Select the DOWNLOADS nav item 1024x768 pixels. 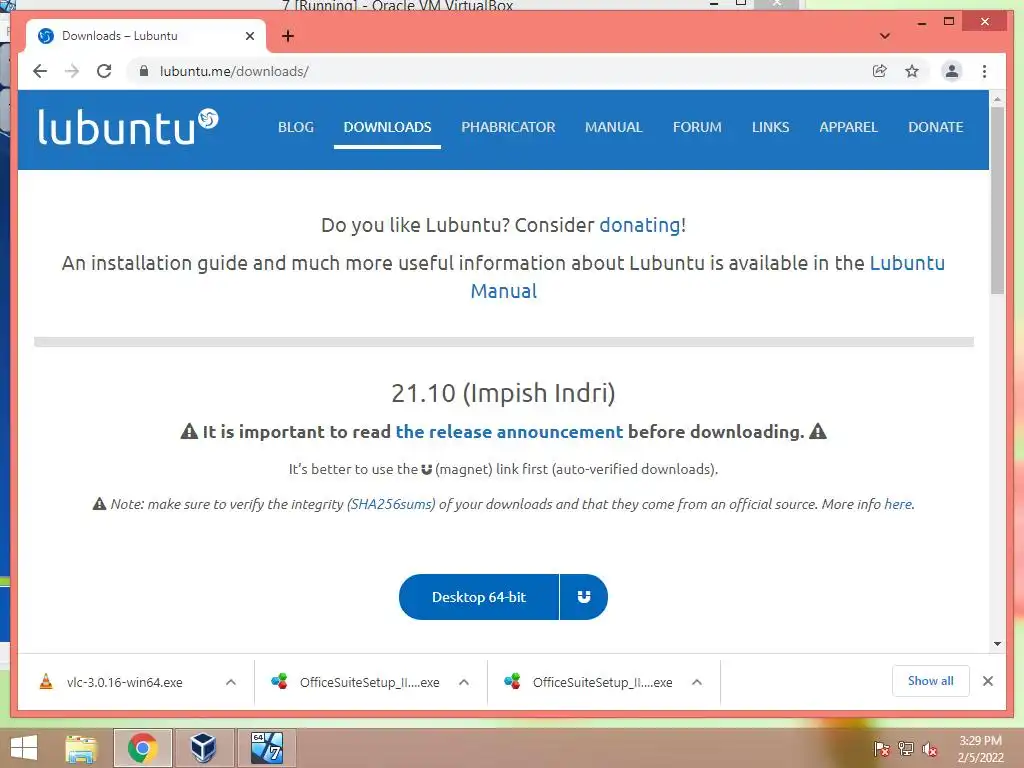[x=387, y=127]
